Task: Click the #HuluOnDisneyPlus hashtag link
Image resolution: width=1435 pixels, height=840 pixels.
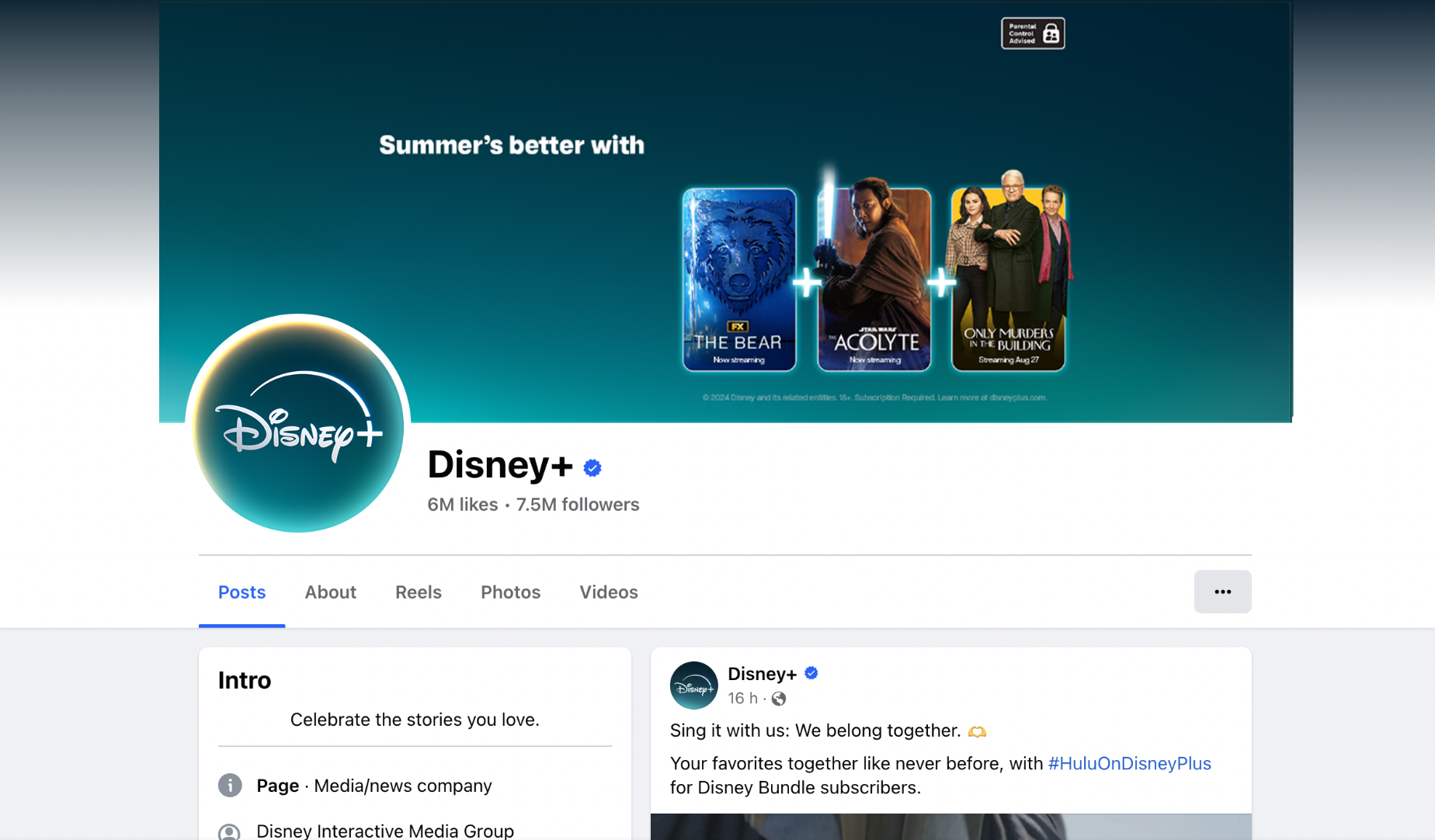Action: click(x=1129, y=763)
